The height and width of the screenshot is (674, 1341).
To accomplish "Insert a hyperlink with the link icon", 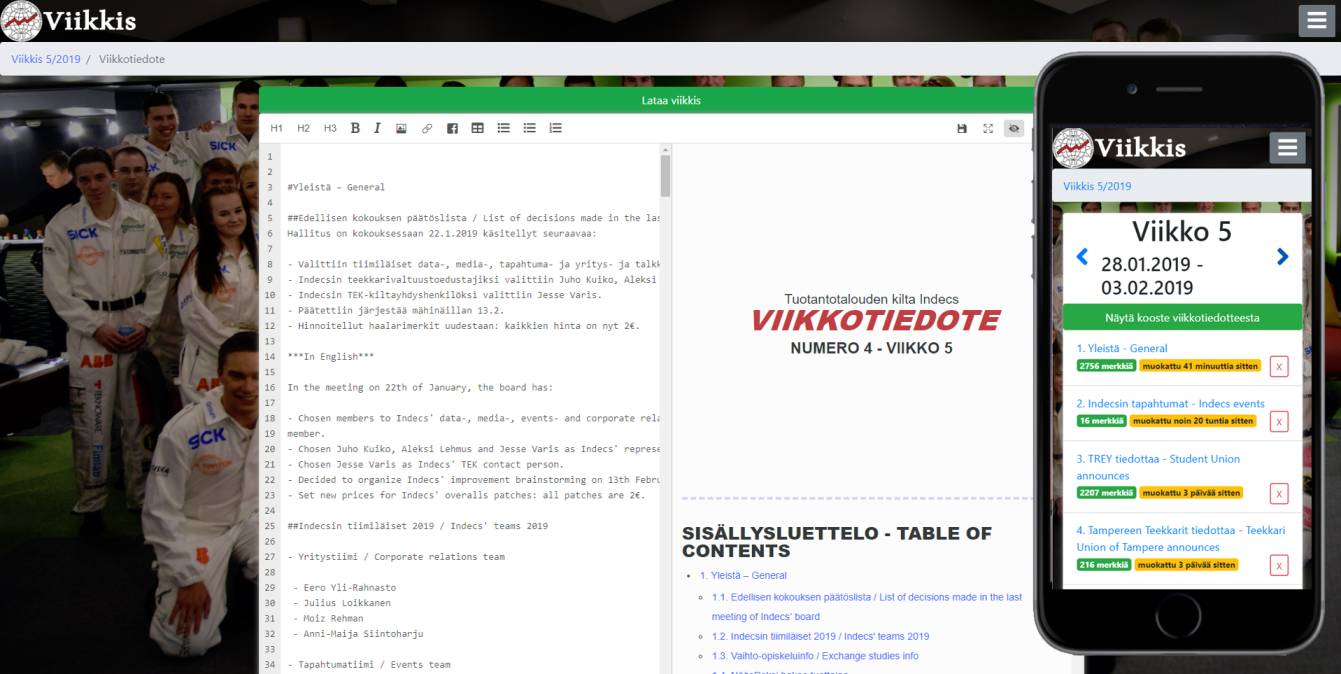I will 427,128.
